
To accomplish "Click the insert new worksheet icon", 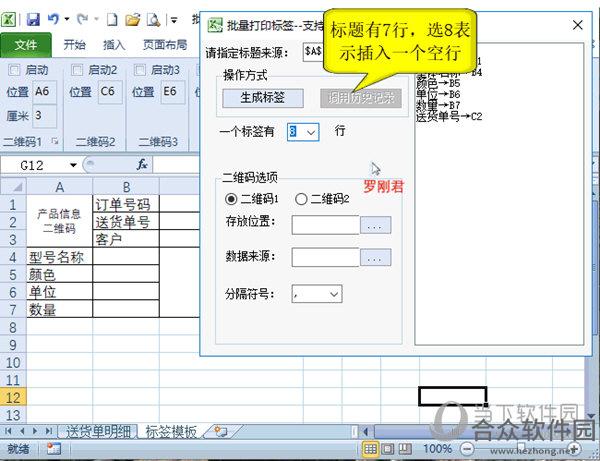I will tap(221, 432).
